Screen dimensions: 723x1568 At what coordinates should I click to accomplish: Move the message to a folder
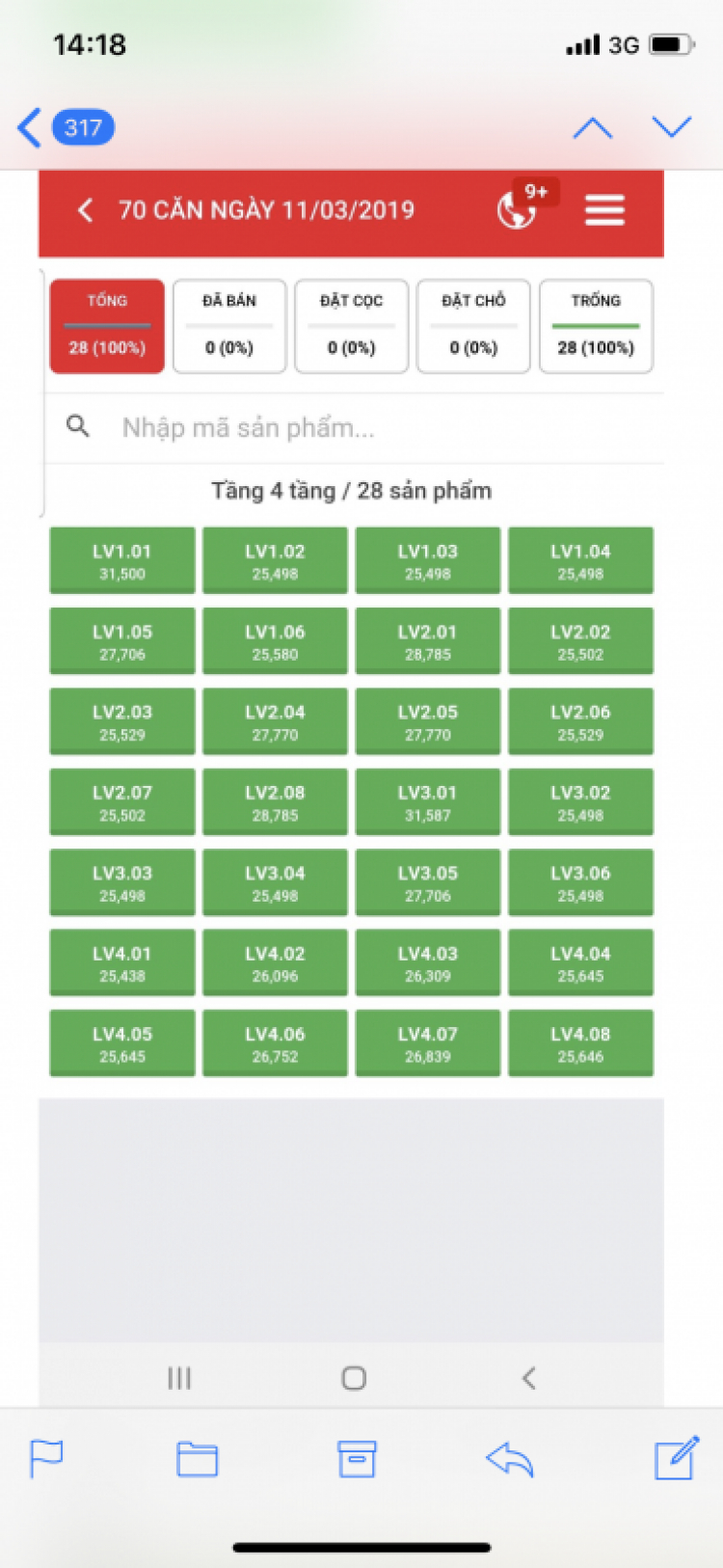pos(198,1459)
